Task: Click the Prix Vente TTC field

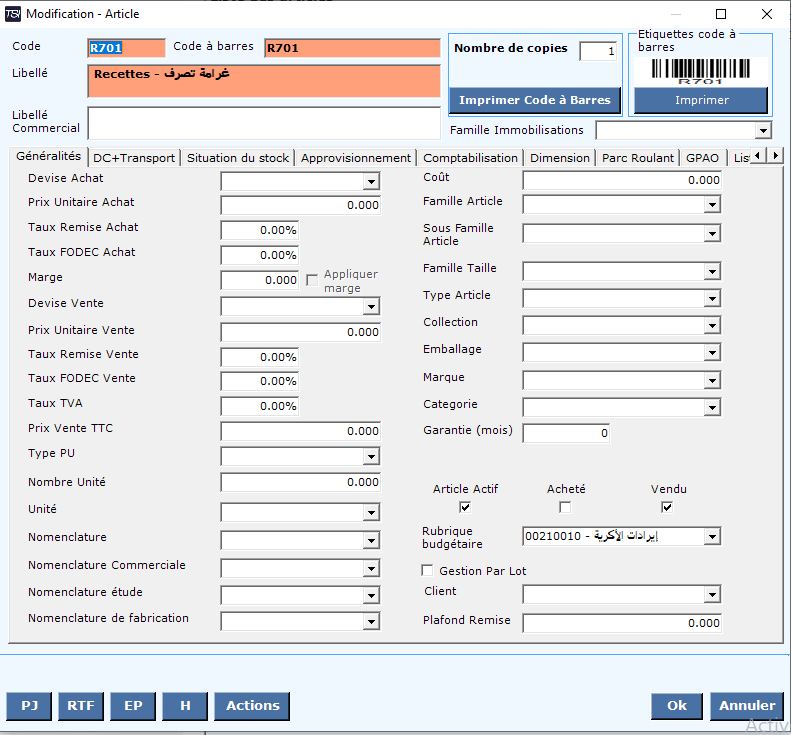Action: click(x=301, y=431)
